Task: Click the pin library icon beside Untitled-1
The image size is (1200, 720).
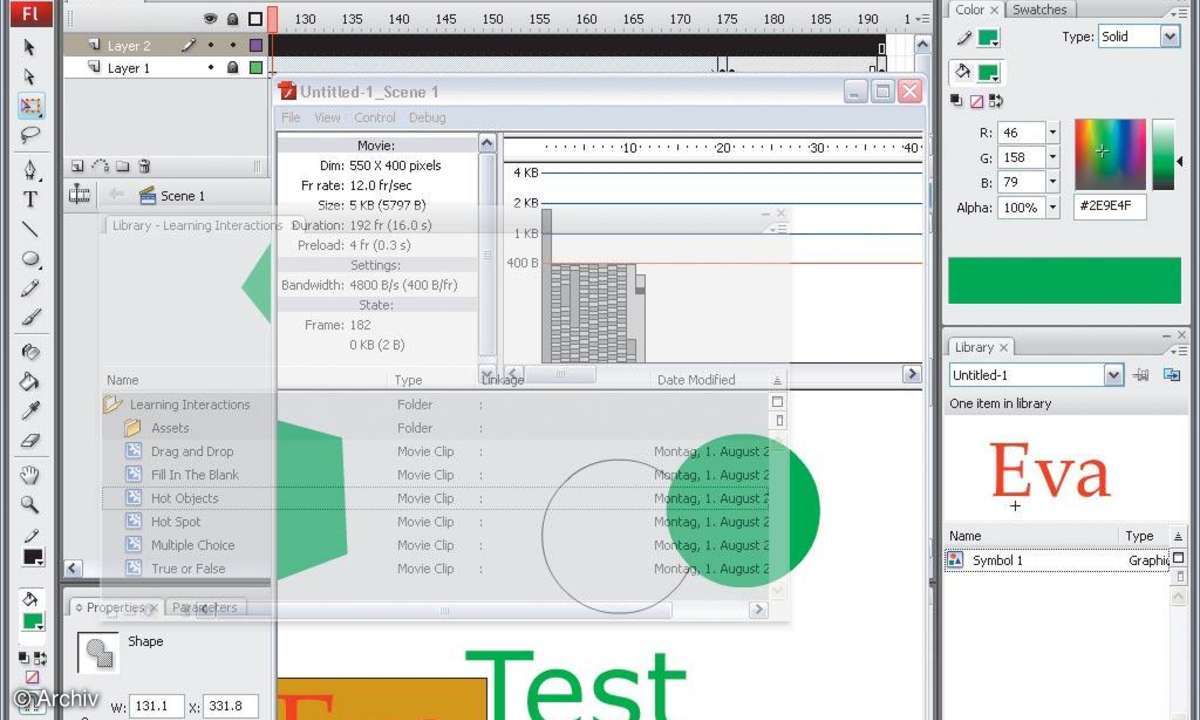Action: (x=1143, y=375)
